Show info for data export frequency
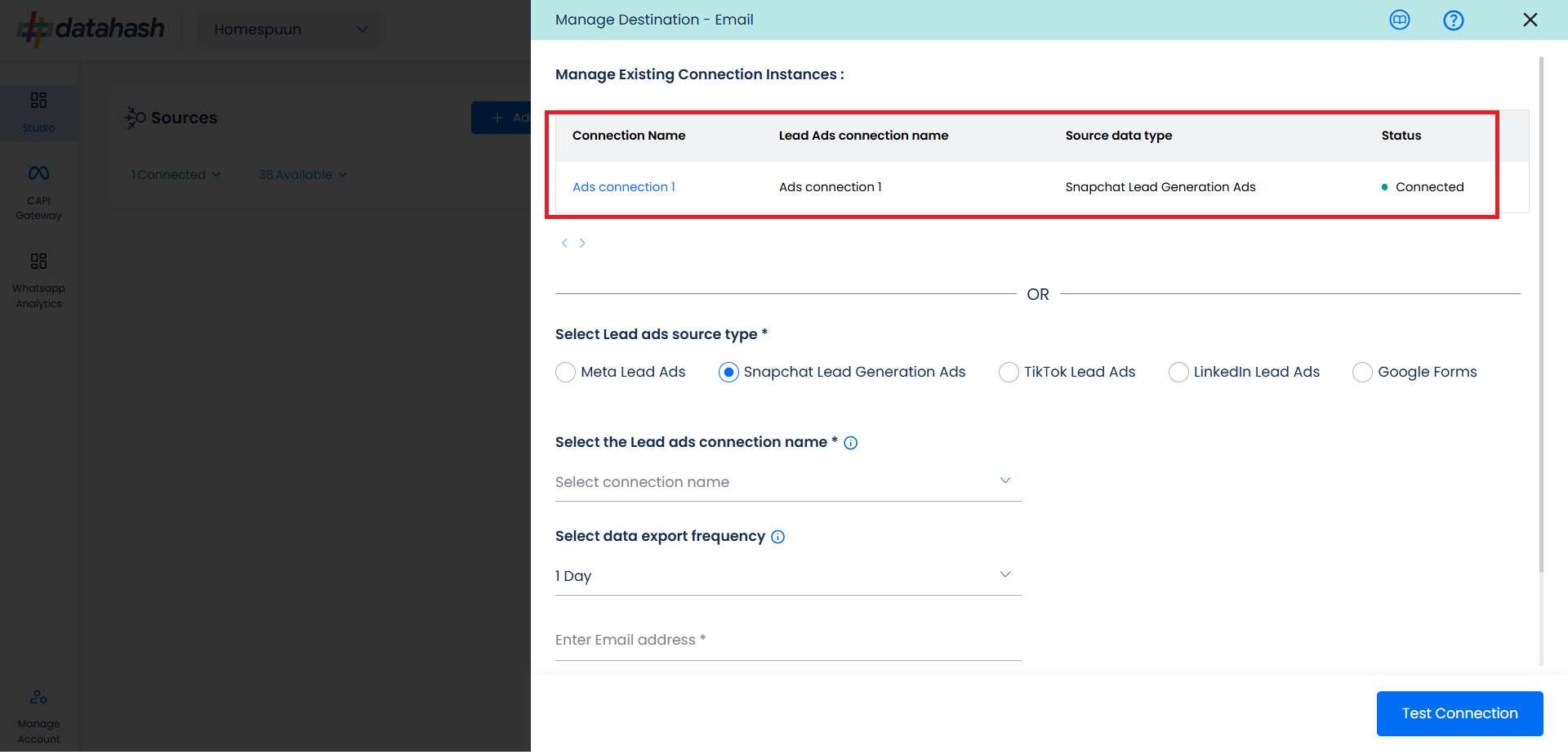The height and width of the screenshot is (755, 1568). point(778,537)
